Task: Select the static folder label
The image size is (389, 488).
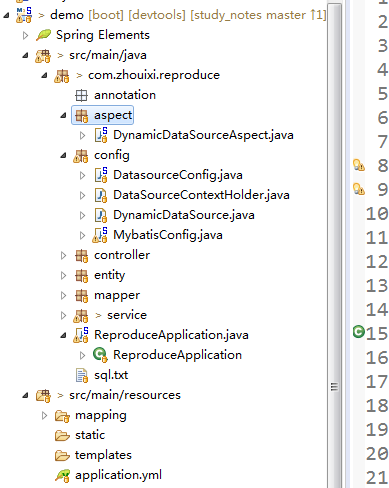Action: (90, 435)
